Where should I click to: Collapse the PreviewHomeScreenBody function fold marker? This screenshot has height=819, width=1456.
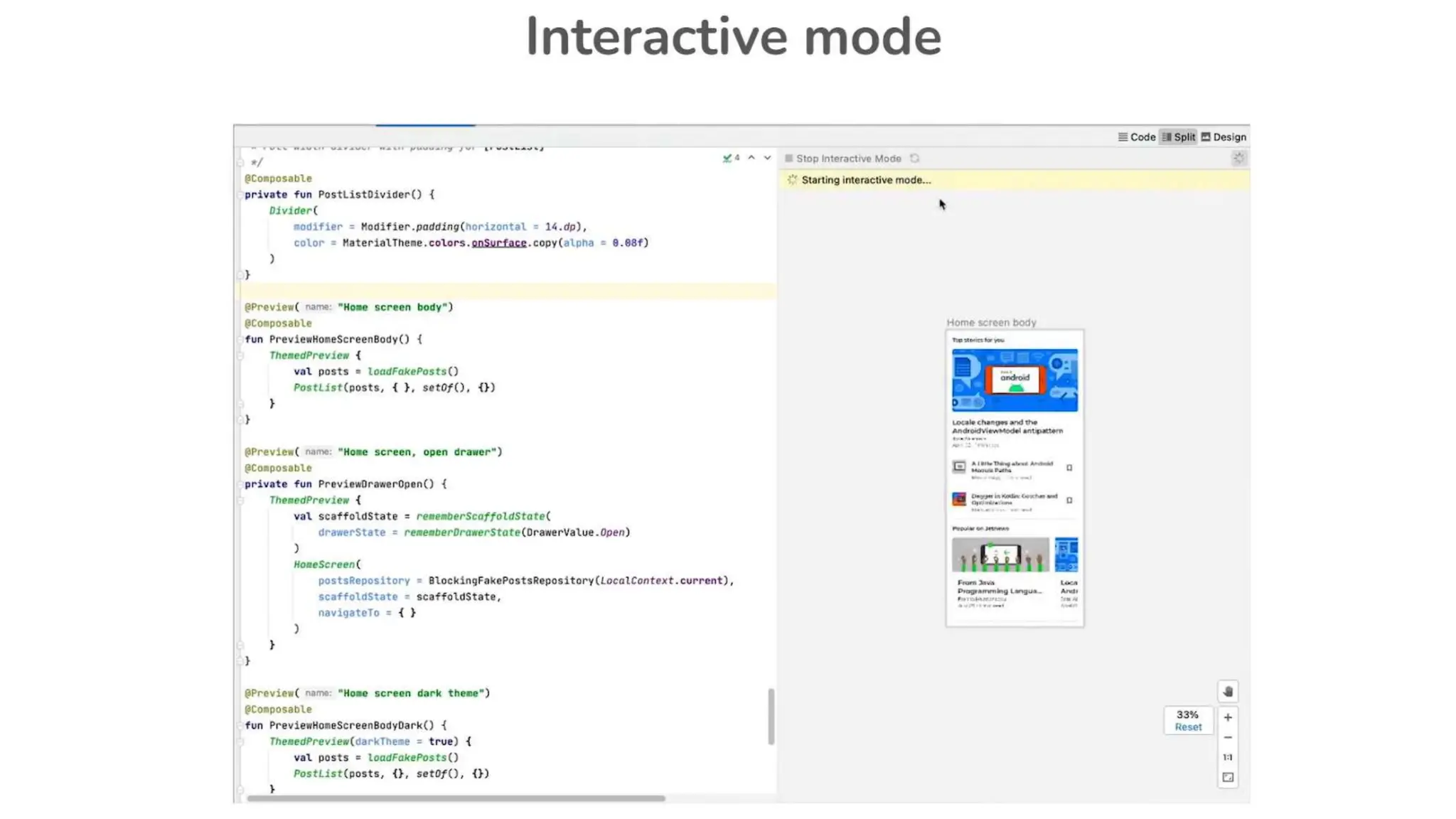tap(240, 340)
